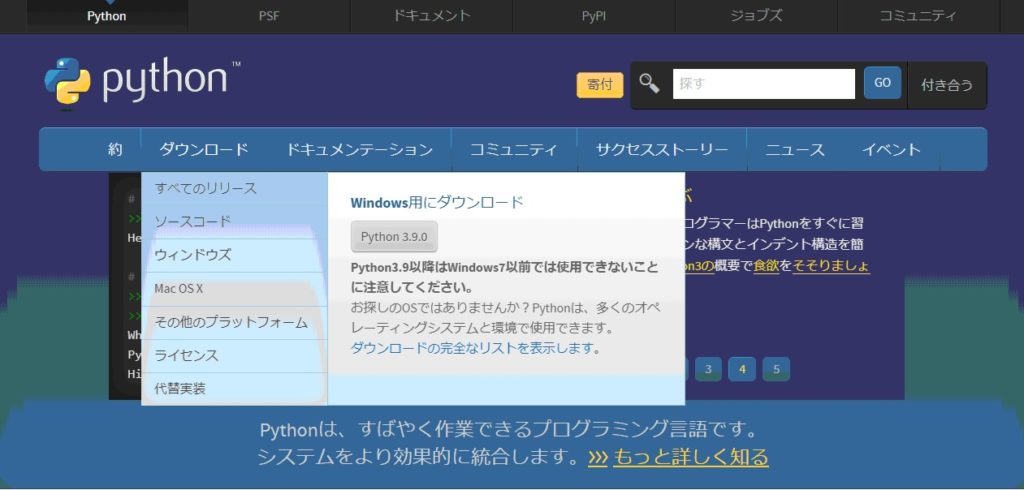
Task: Select slide 5 pagination button
Action: click(x=776, y=369)
